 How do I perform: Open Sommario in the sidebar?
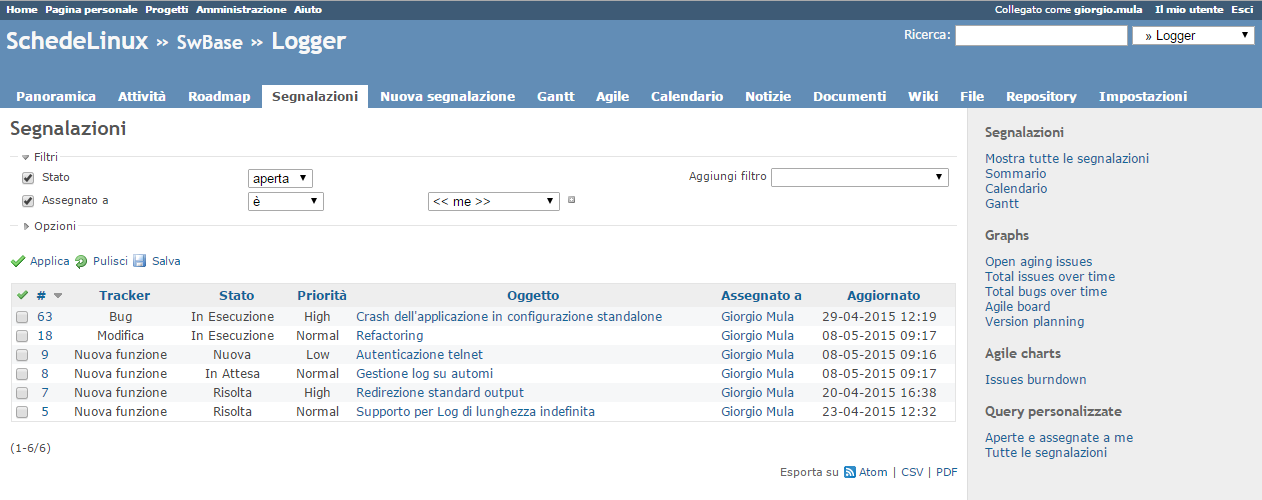1015,174
